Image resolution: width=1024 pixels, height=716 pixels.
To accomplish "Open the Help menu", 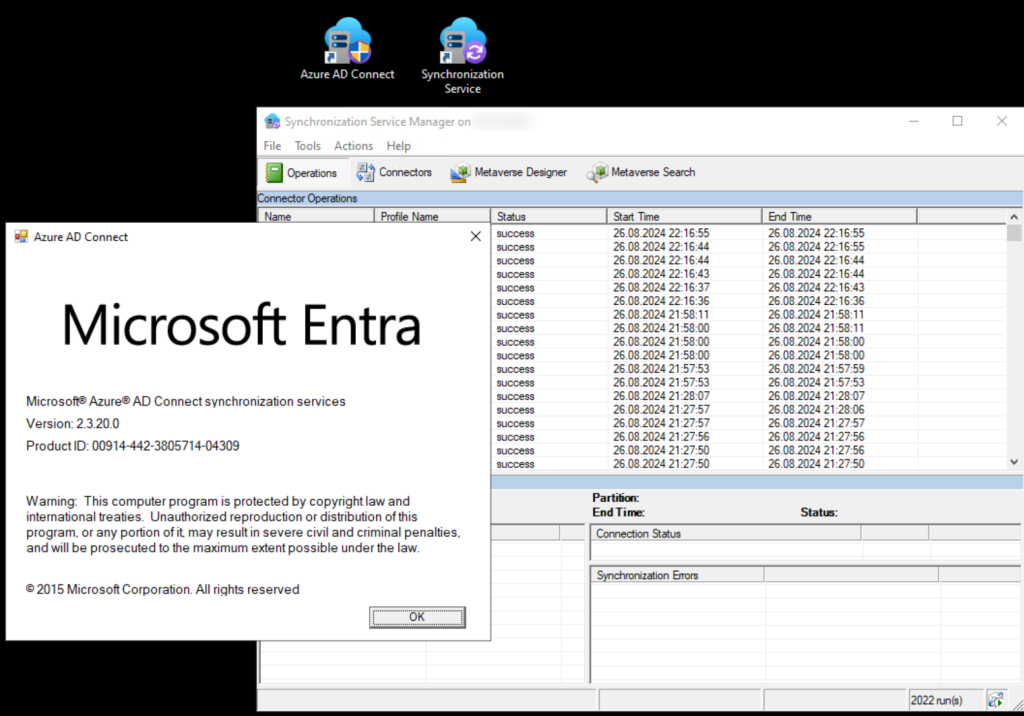I will click(x=398, y=146).
